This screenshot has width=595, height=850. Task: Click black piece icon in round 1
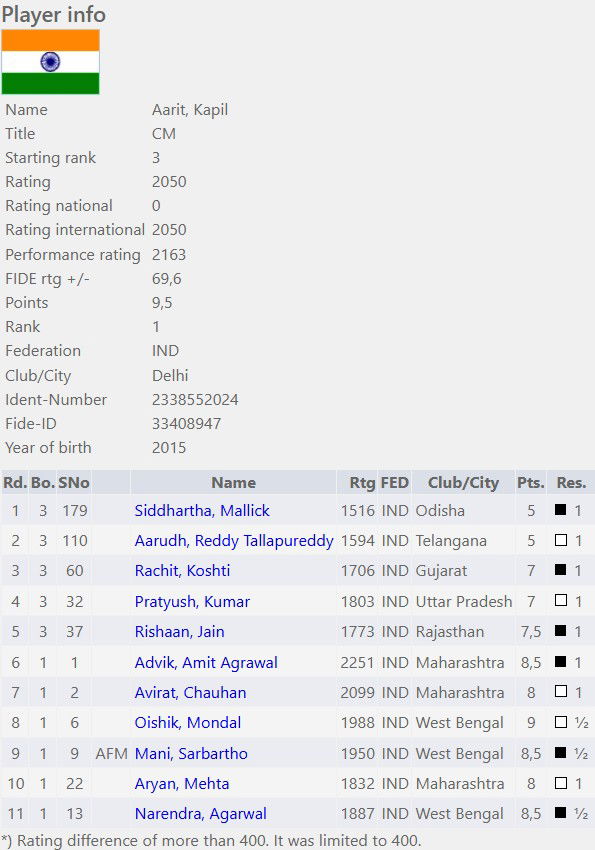[561, 510]
